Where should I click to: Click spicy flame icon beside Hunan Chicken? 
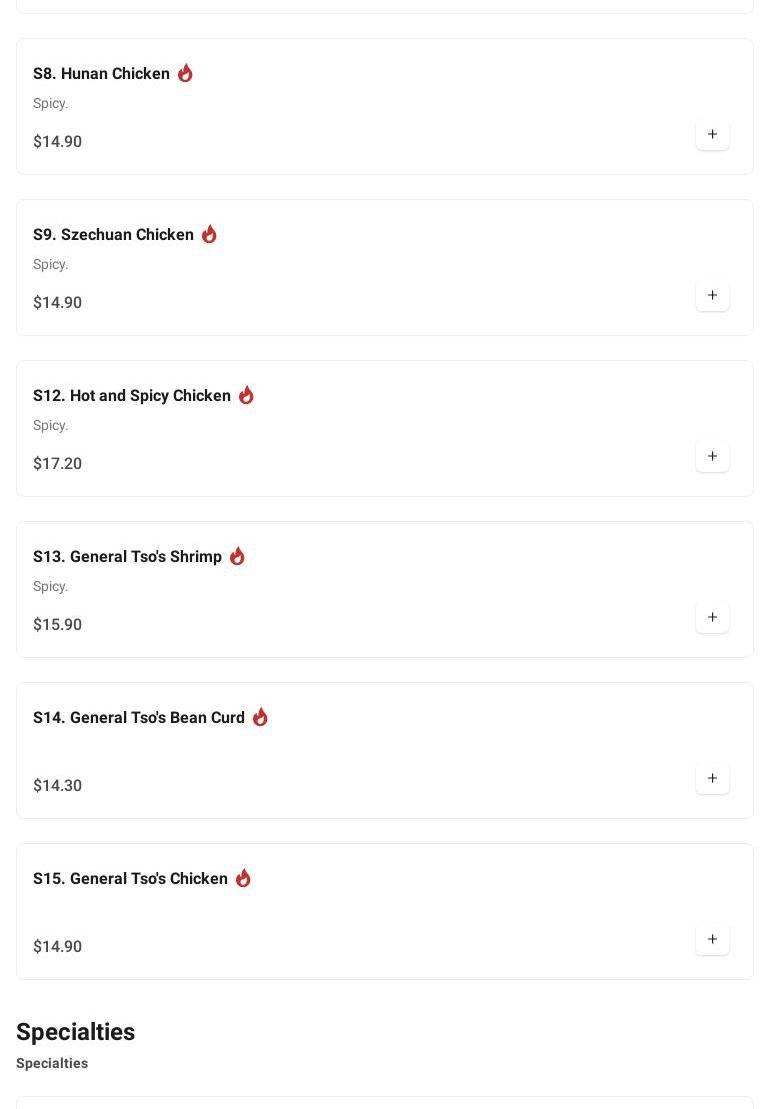(185, 73)
